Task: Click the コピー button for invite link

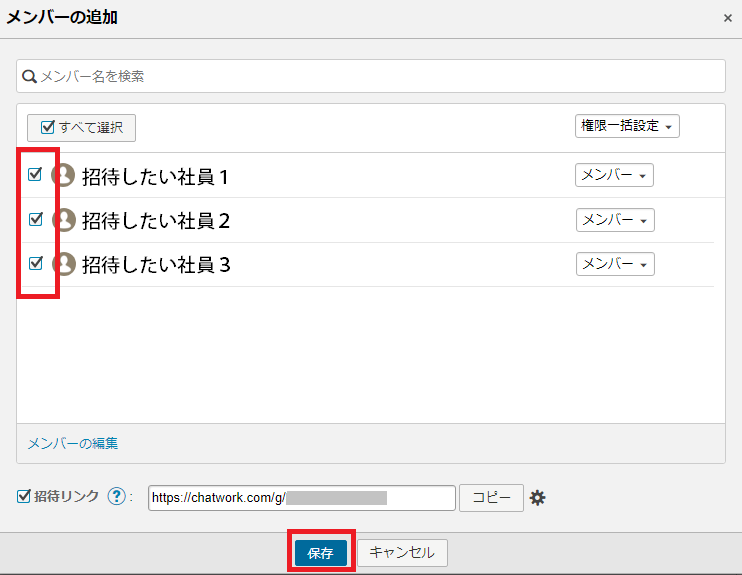Action: (x=491, y=498)
